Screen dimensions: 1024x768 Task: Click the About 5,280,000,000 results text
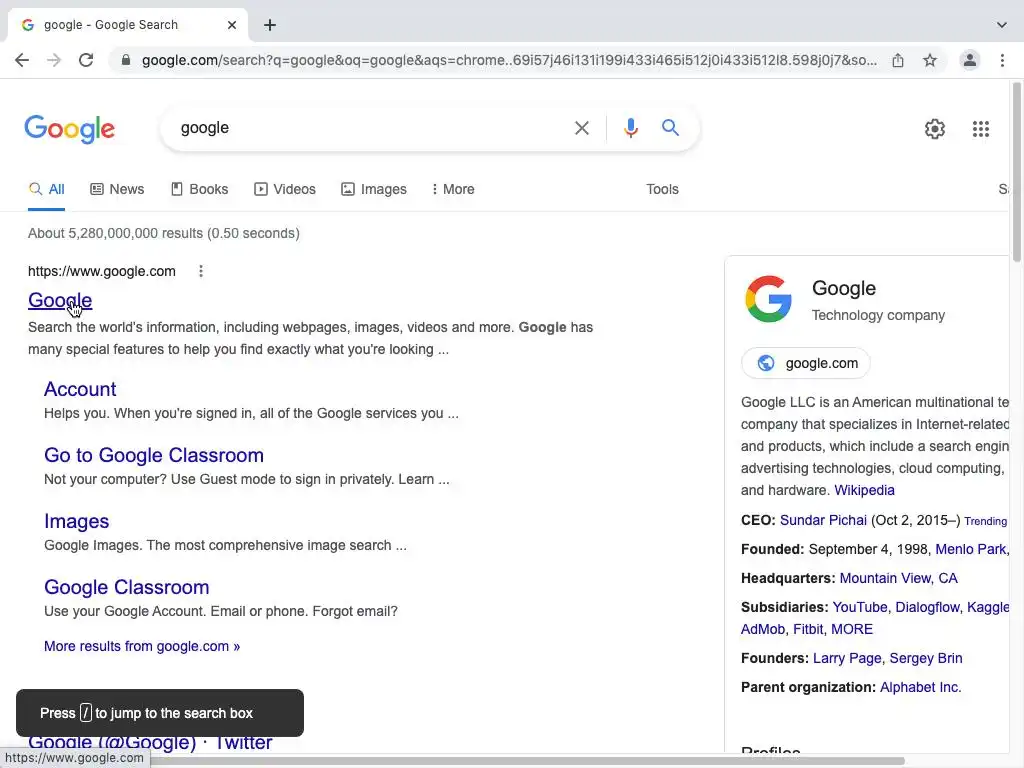click(164, 233)
